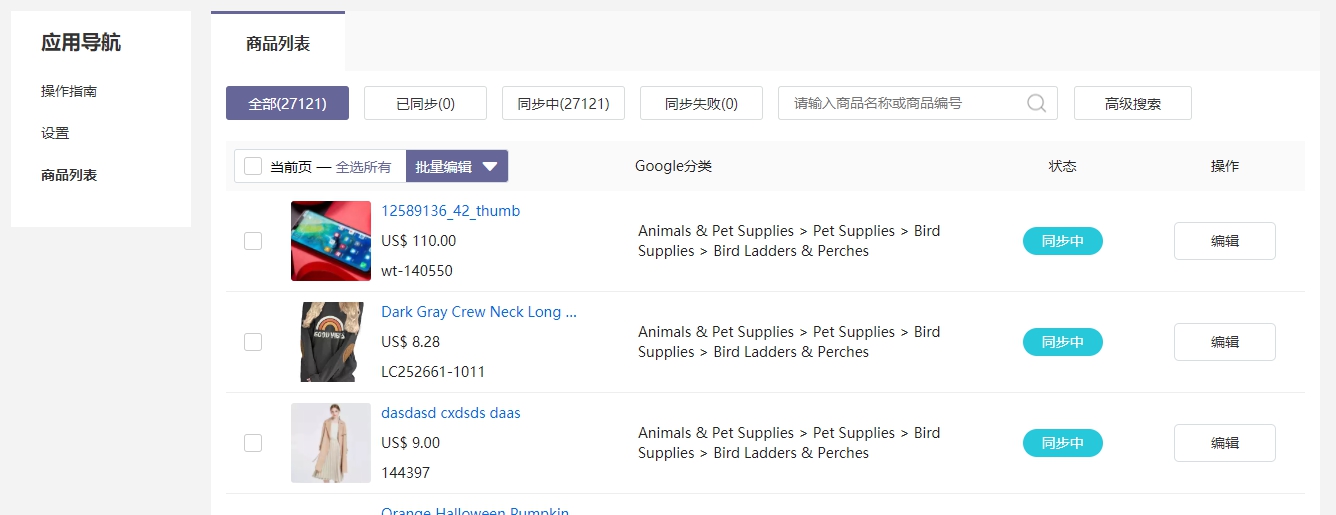Toggle checkbox for dasdasd cxdsds daas
The width and height of the screenshot is (1336, 515).
pyautogui.click(x=253, y=443)
